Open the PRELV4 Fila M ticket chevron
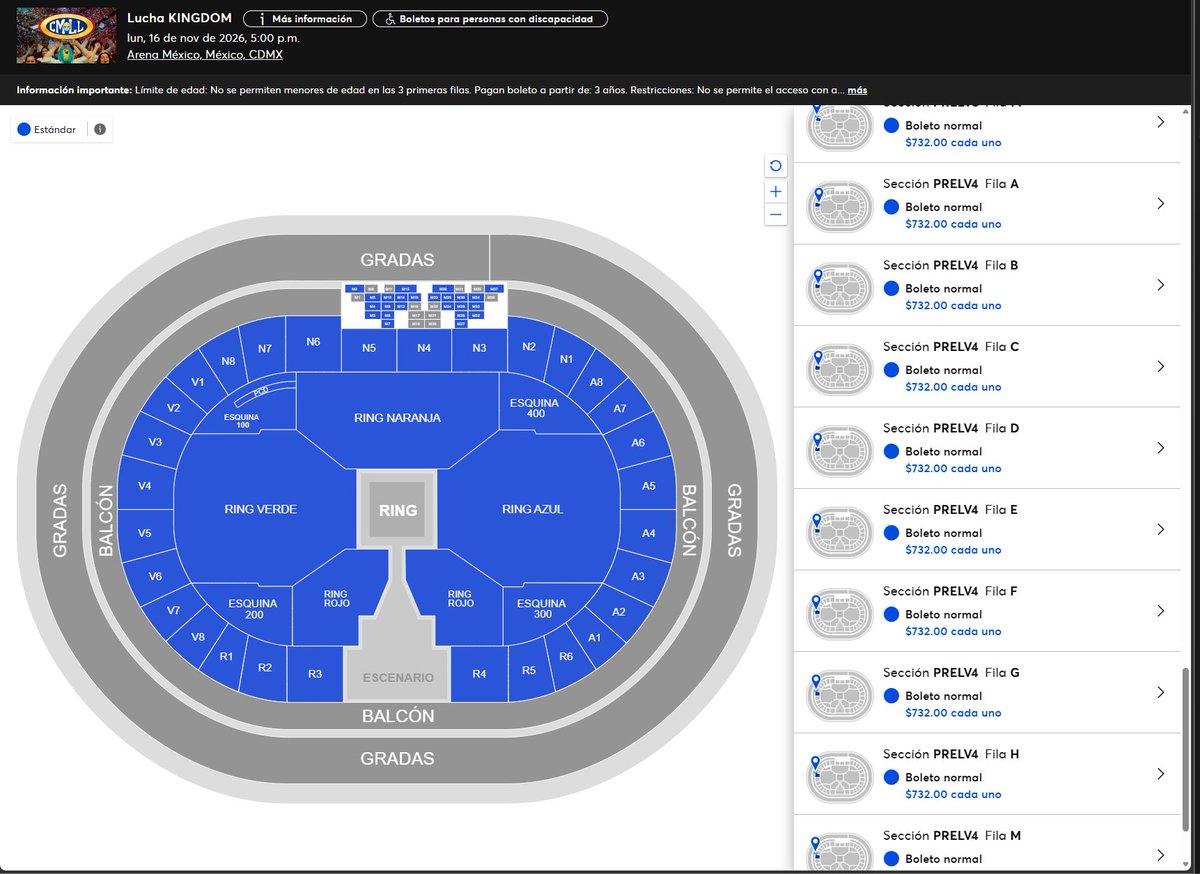Image resolution: width=1200 pixels, height=874 pixels. pos(1160,855)
